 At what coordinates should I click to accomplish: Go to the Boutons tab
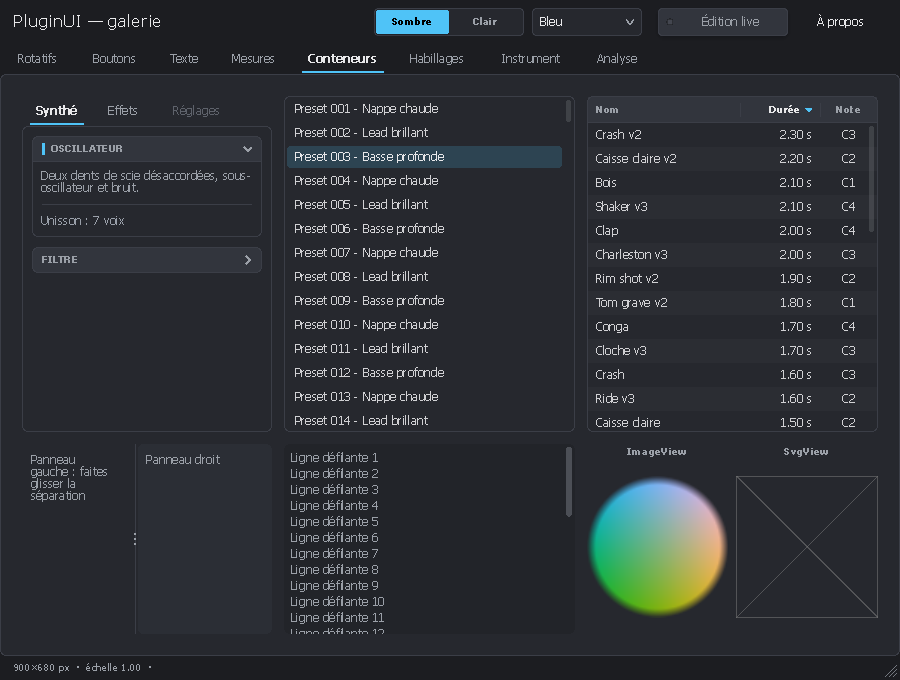tap(114, 59)
